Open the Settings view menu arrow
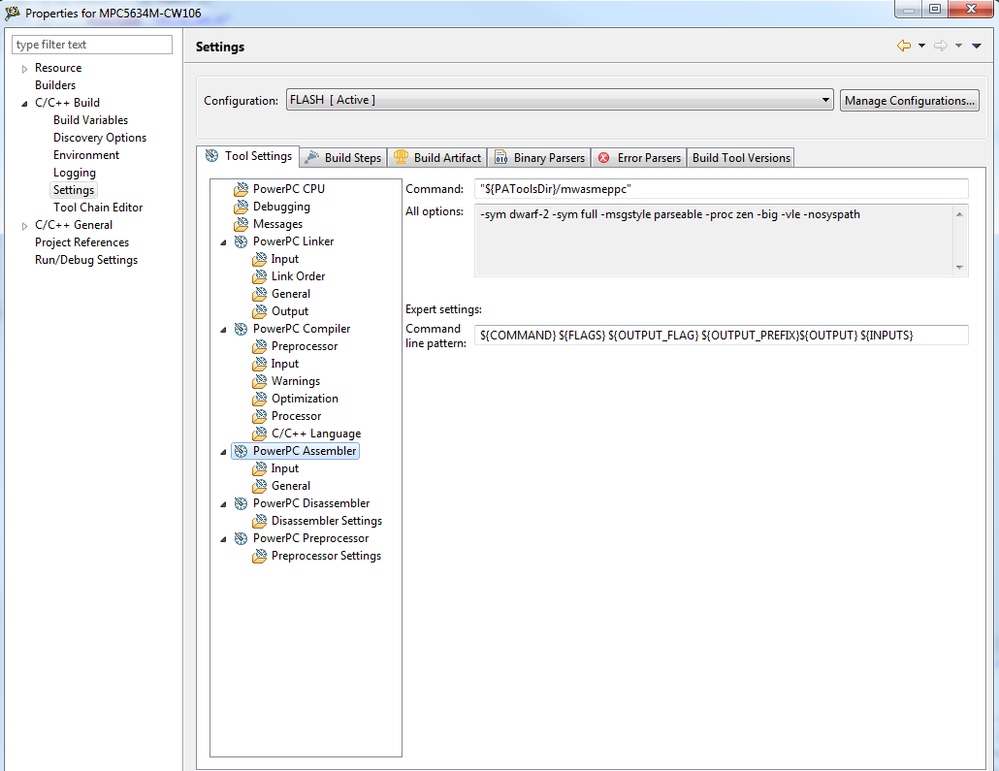The image size is (999, 771). 977,46
